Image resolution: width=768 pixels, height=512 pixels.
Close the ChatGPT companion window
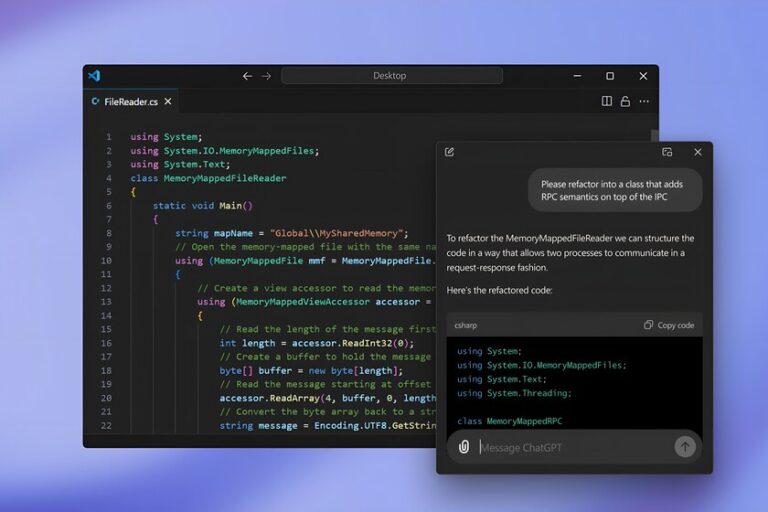coord(698,152)
